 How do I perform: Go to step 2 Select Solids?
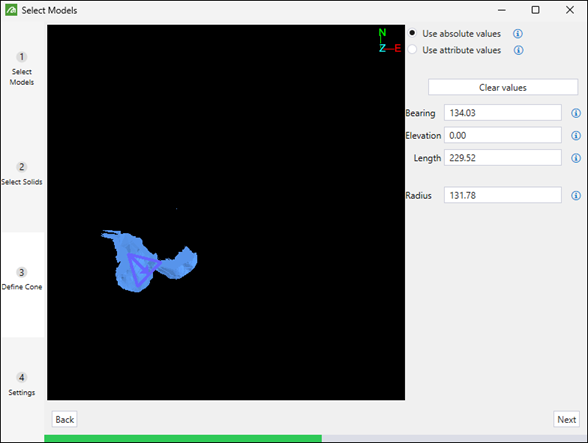tap(22, 174)
